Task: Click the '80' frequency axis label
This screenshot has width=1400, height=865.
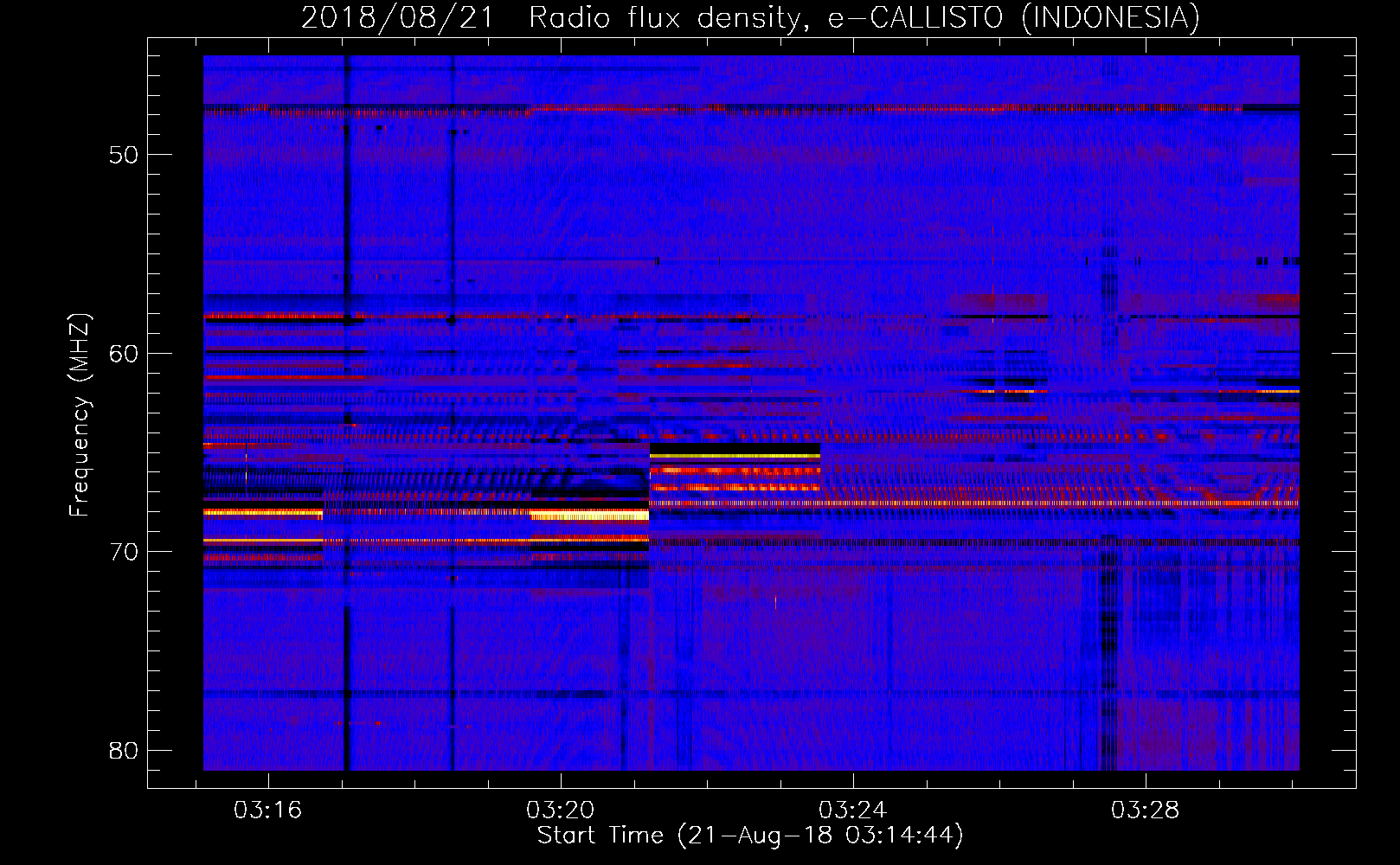Action: [124, 750]
